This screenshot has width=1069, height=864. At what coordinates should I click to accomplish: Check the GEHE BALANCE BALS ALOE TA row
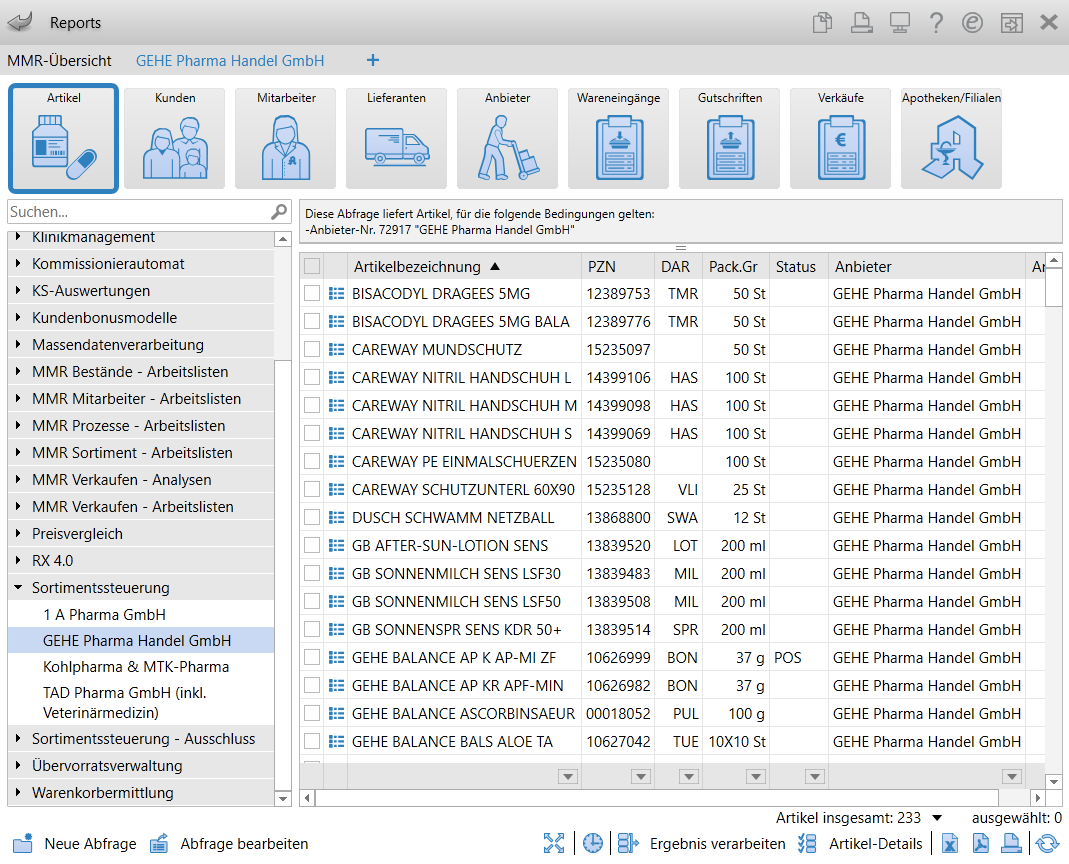[x=312, y=741]
